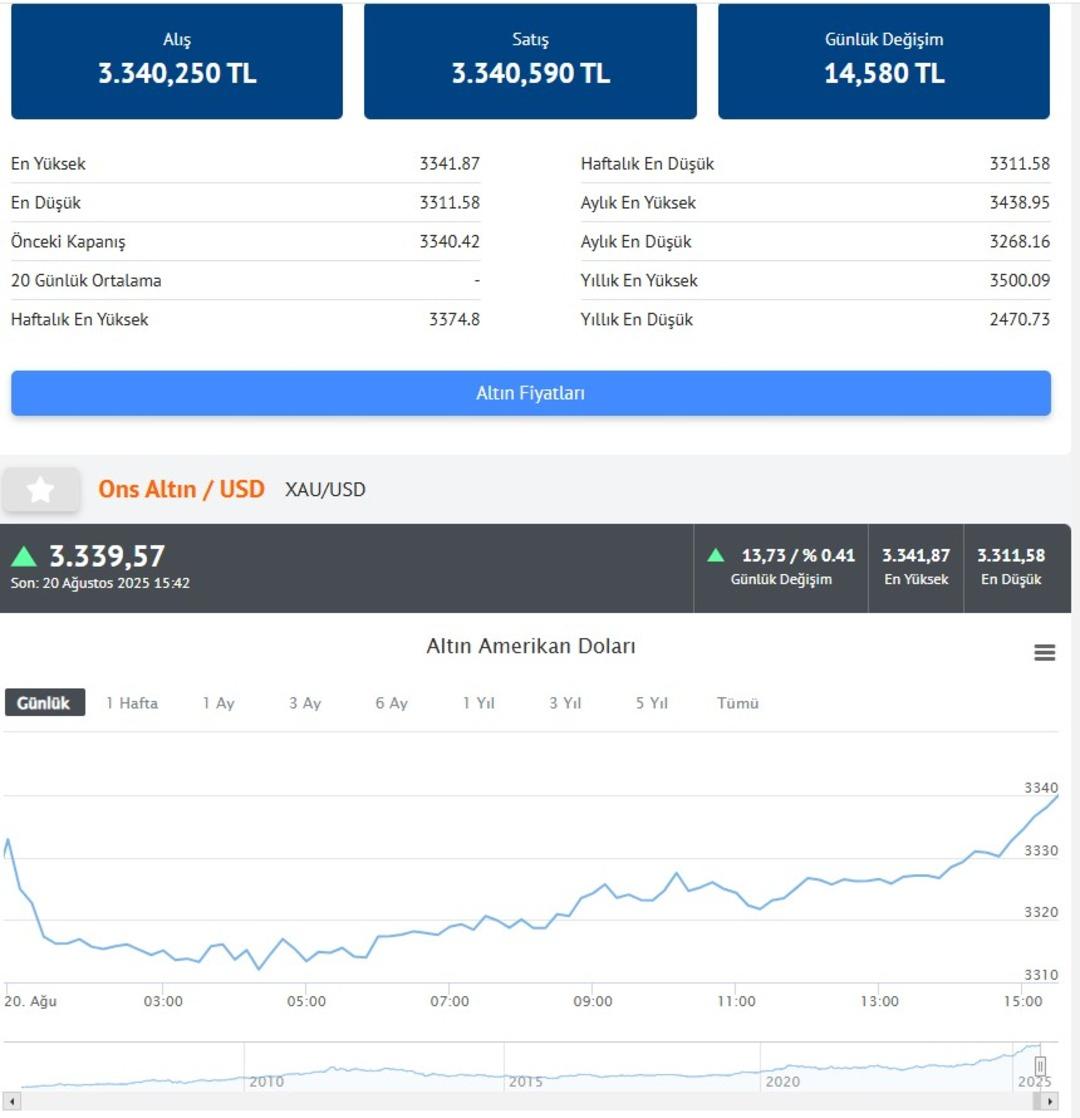The image size is (1080, 1118).
Task: Open the Altın Fiyatları button
Action: click(x=530, y=393)
